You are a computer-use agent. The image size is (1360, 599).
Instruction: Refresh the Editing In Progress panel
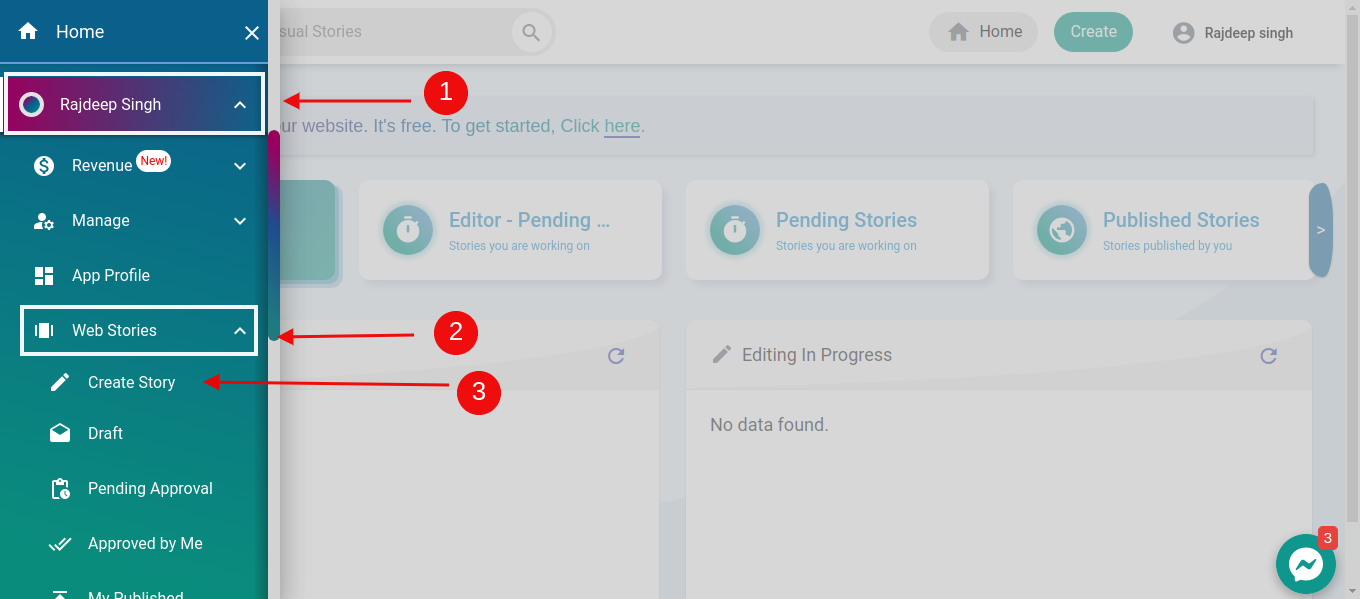click(x=1268, y=355)
